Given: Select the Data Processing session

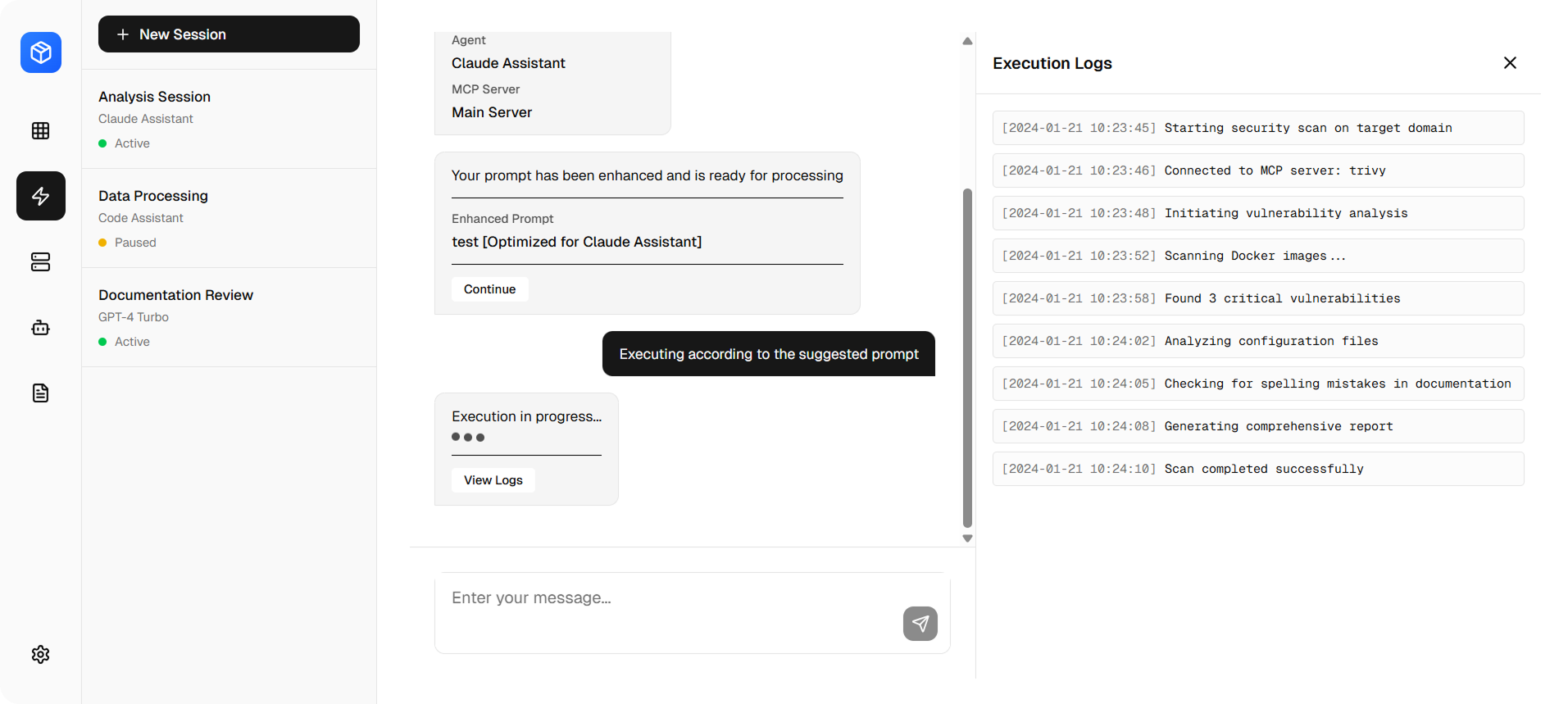Looking at the screenshot, I should 229,218.
